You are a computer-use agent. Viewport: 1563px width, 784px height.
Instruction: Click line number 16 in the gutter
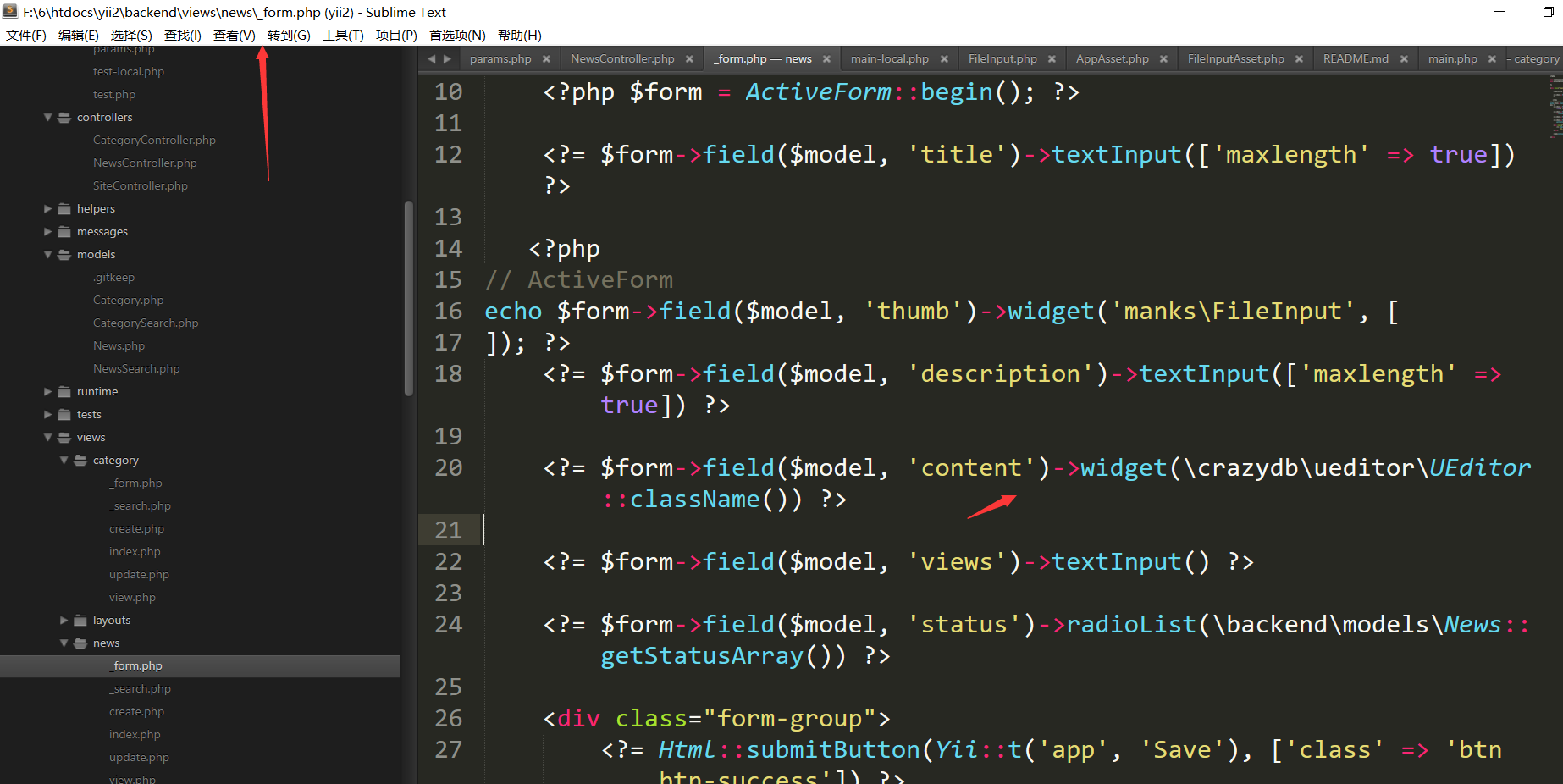[x=449, y=311]
